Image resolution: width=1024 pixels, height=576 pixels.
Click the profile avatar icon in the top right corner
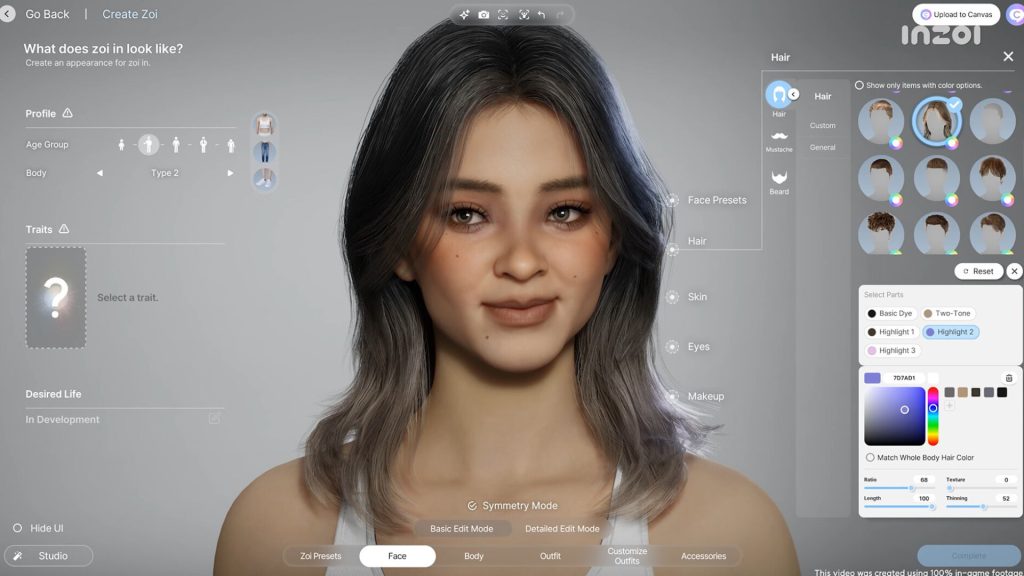(1015, 14)
